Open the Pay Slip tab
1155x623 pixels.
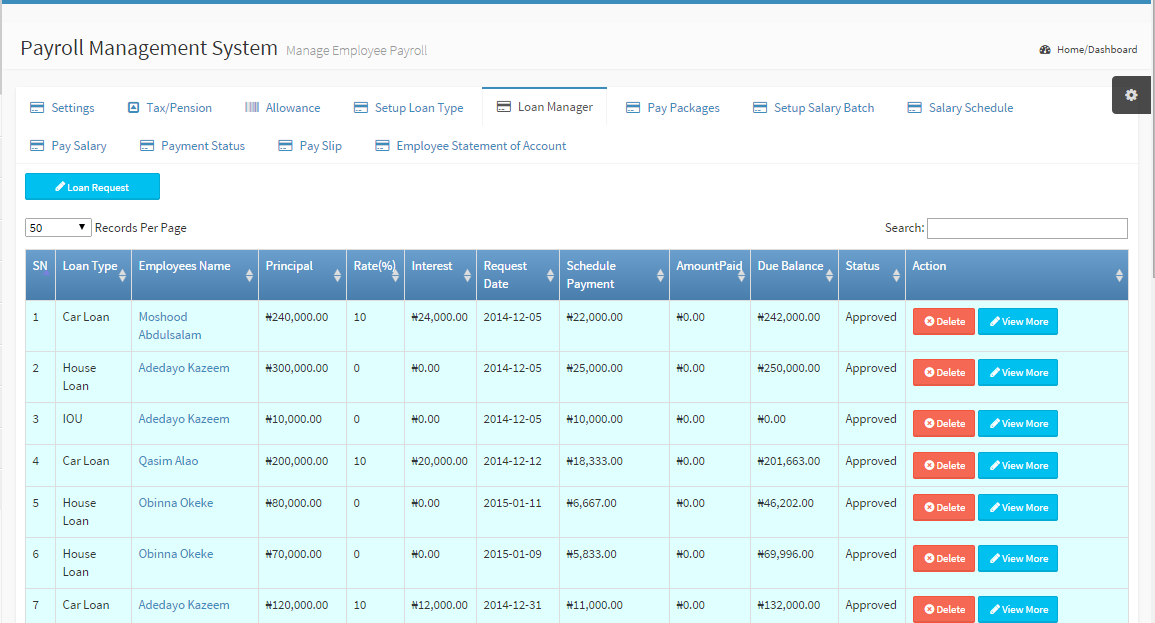click(x=310, y=146)
